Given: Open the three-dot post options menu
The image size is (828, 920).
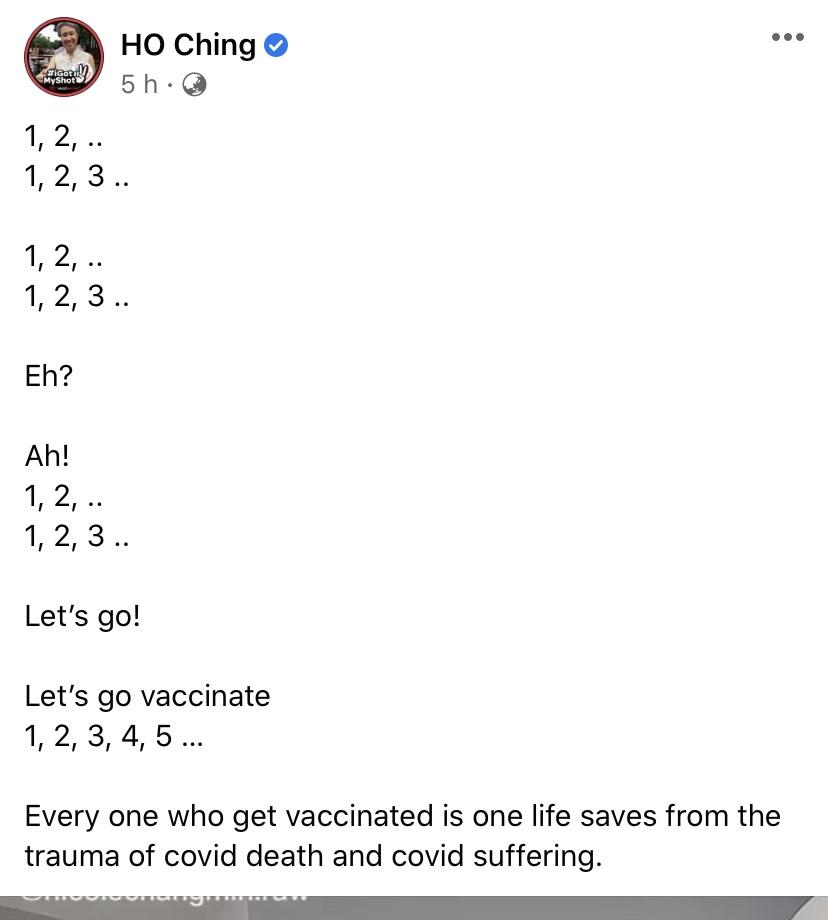Looking at the screenshot, I should [787, 38].
